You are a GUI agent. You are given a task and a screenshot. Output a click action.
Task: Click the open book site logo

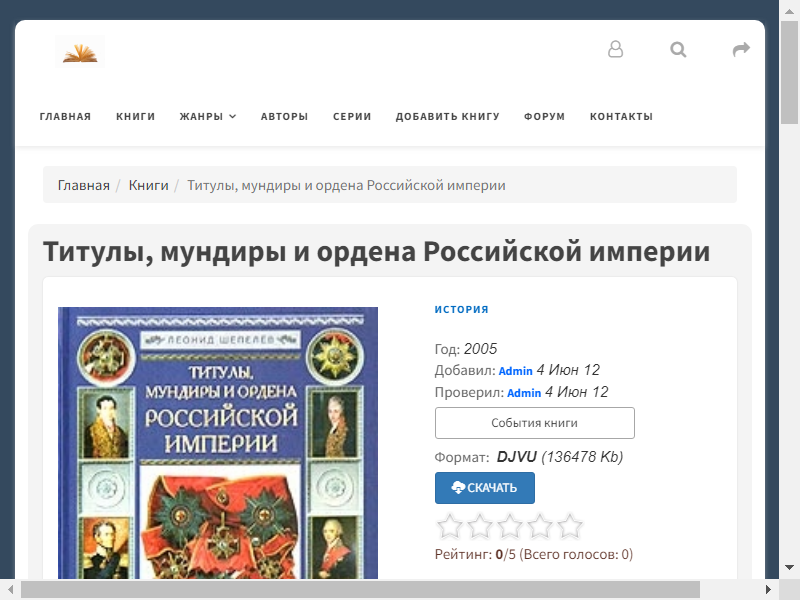(x=80, y=52)
